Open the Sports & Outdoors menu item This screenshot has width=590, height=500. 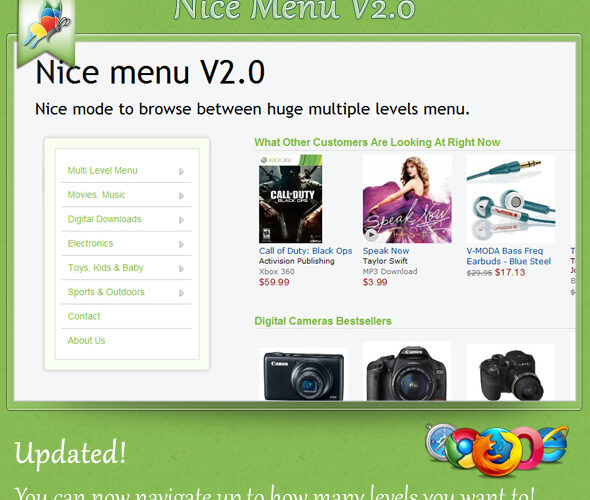pyautogui.click(x=126, y=292)
